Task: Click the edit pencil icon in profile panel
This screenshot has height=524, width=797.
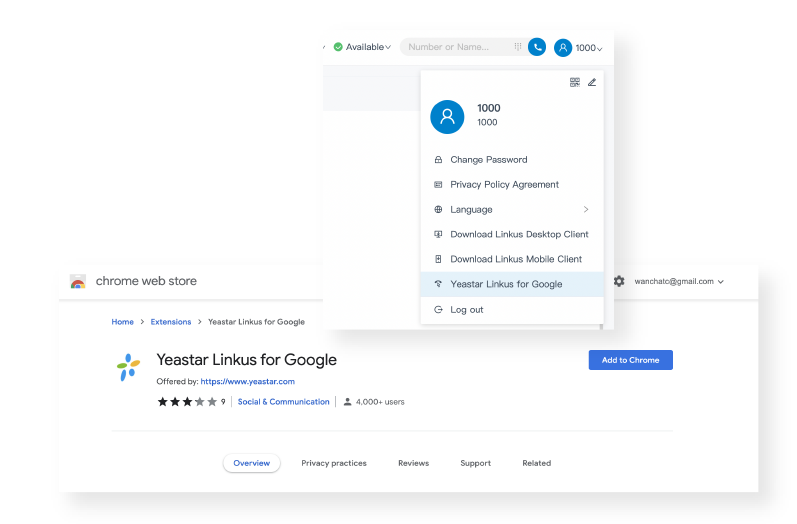Action: 592,82
